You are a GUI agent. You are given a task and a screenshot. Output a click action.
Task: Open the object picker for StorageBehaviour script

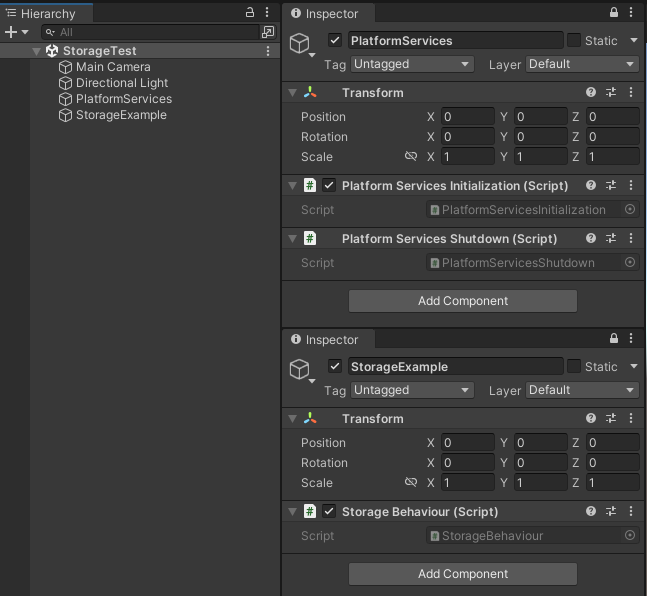point(630,535)
